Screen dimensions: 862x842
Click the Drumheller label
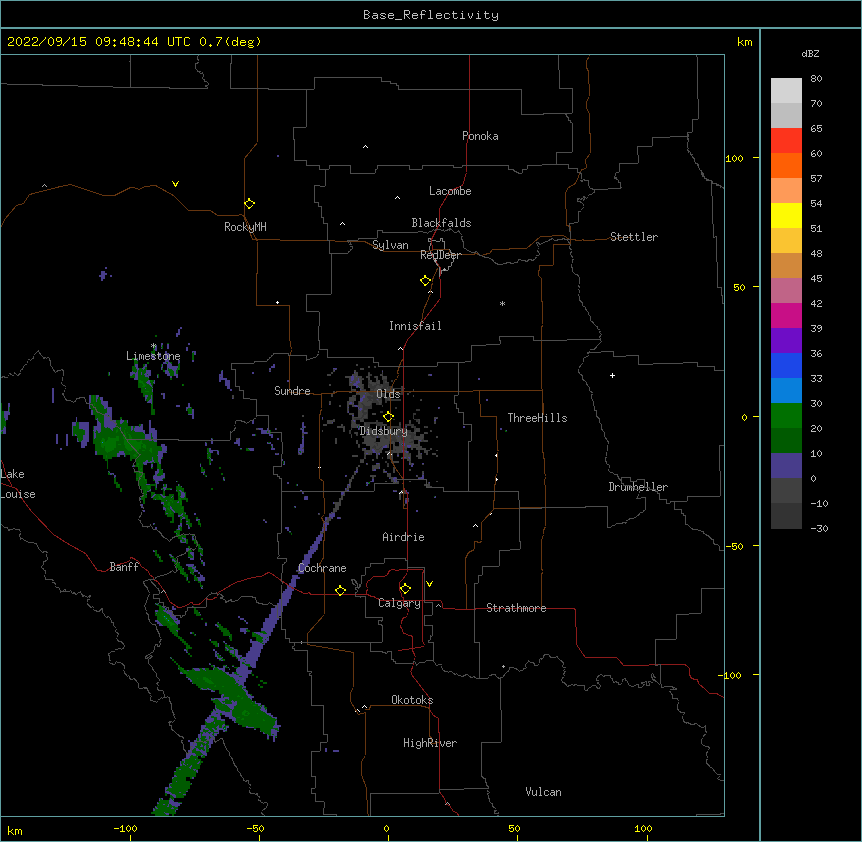point(638,487)
